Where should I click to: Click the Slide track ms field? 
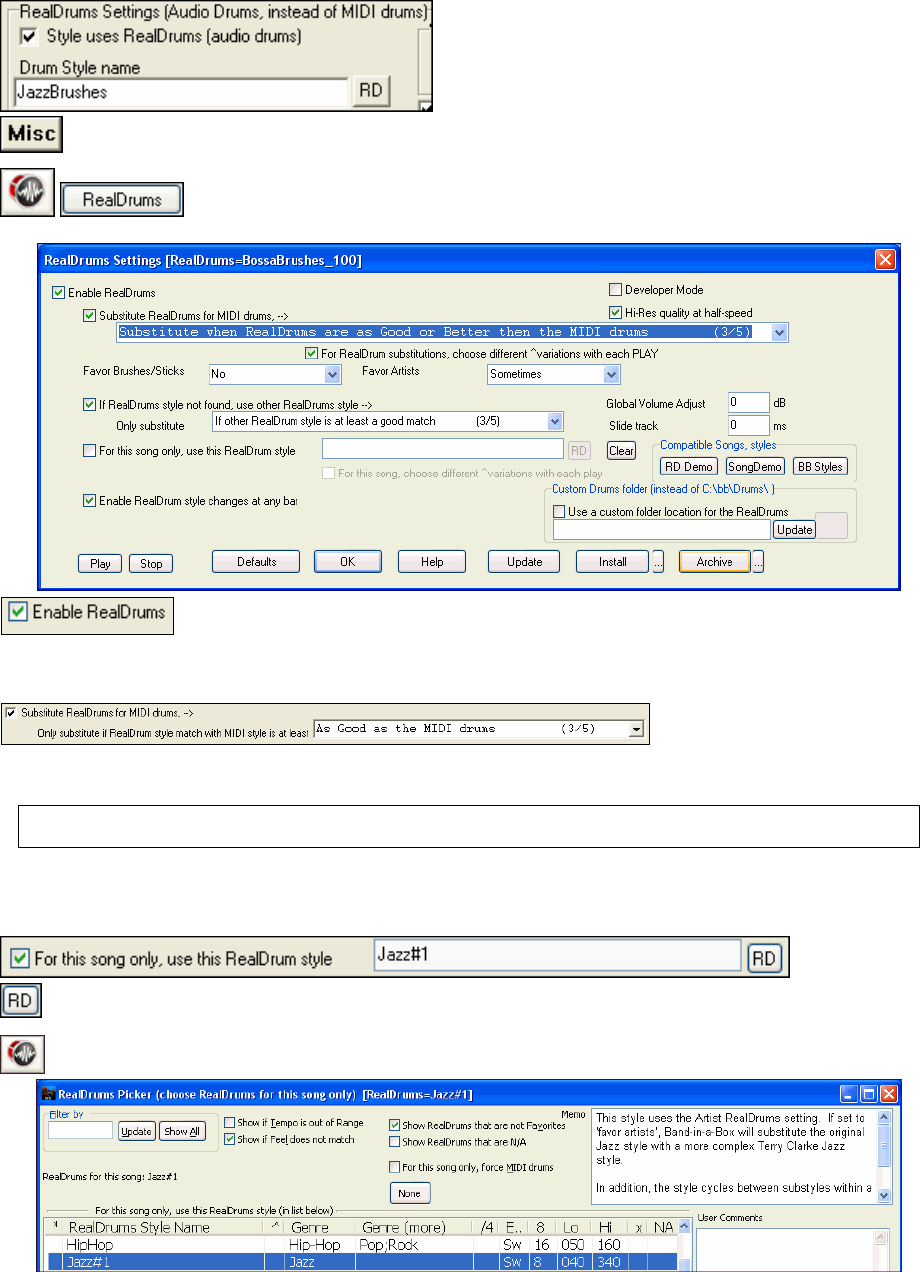748,426
